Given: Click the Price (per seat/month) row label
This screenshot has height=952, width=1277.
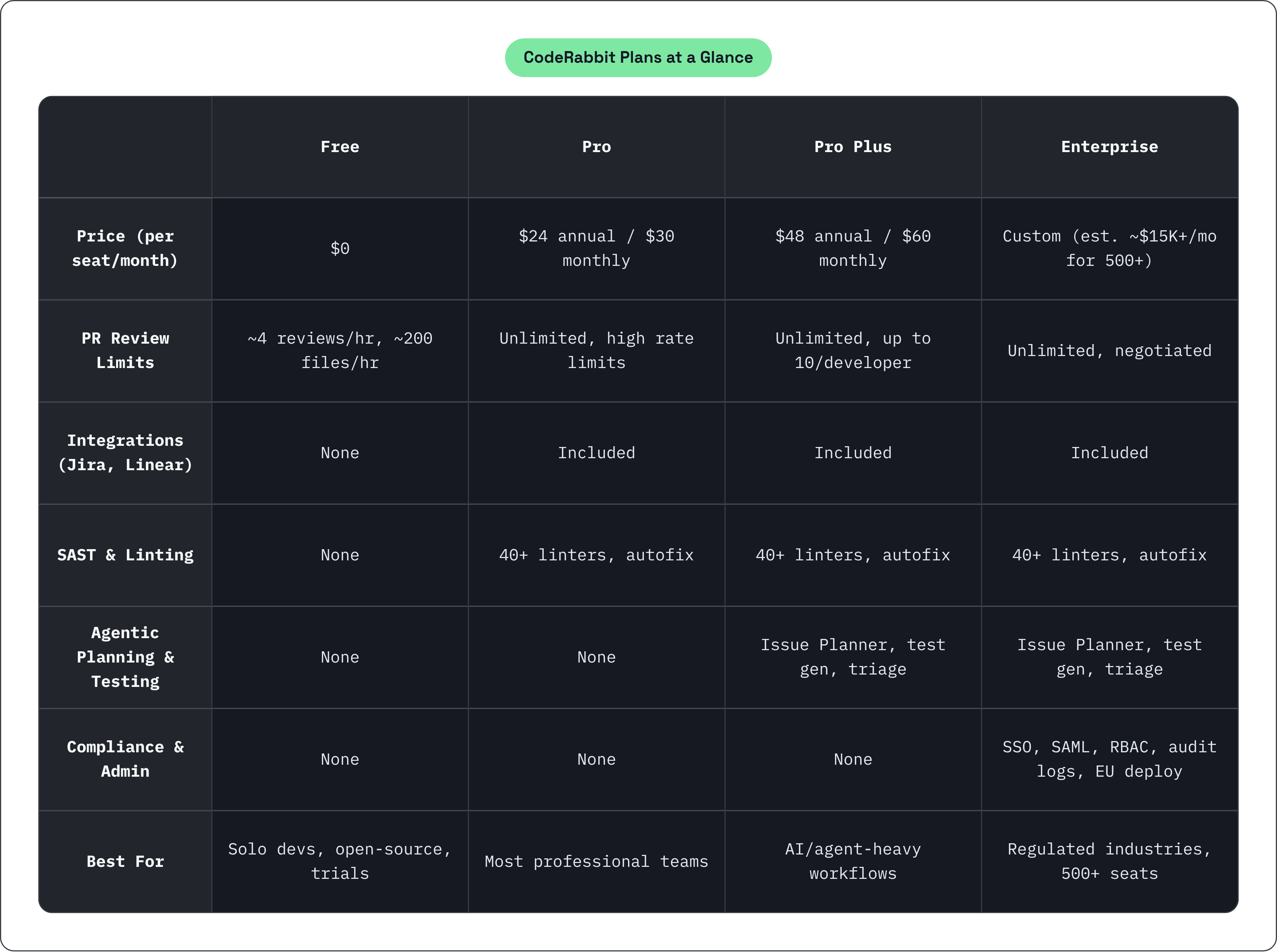Looking at the screenshot, I should (x=125, y=248).
